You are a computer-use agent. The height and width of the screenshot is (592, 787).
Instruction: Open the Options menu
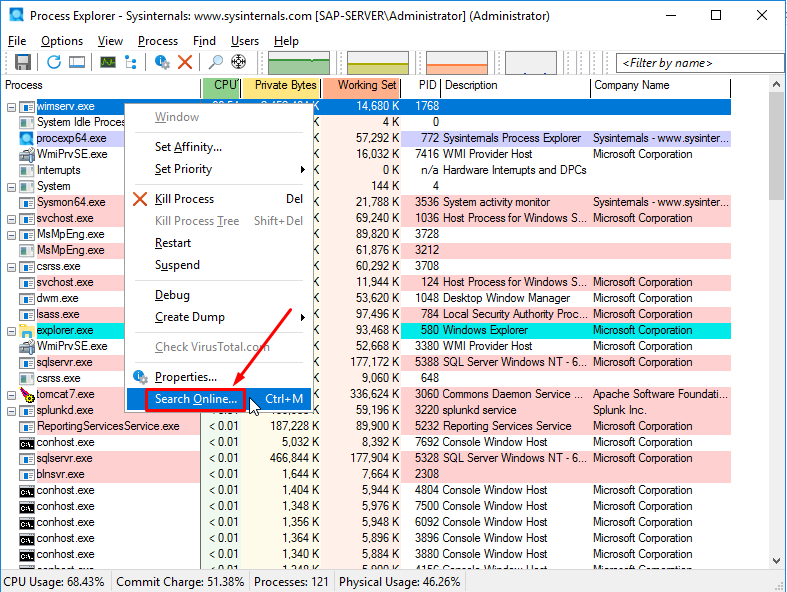point(62,41)
